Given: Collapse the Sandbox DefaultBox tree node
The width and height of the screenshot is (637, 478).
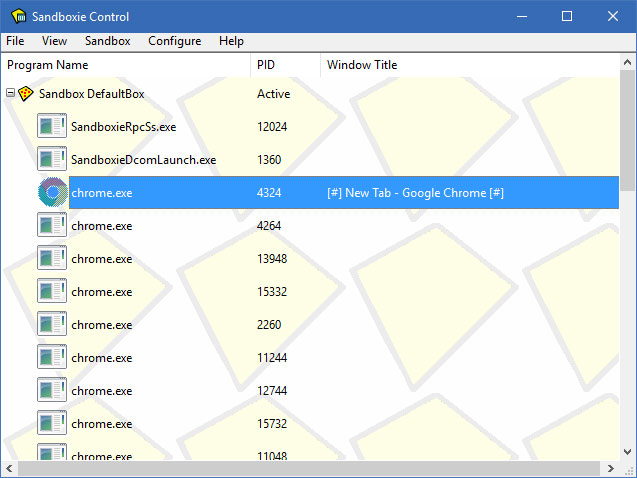Looking at the screenshot, I should click(10, 94).
